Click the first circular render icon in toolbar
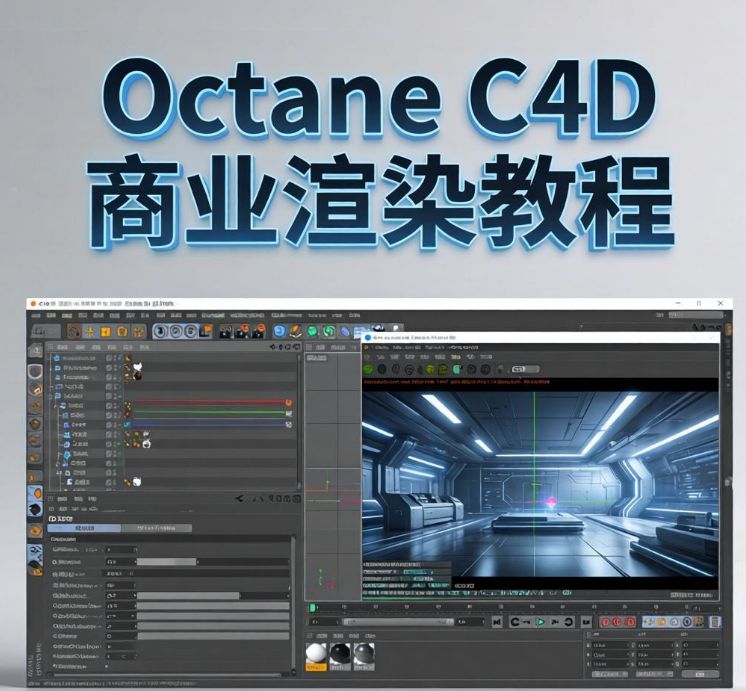Image resolution: width=746 pixels, height=691 pixels. pyautogui.click(x=162, y=331)
